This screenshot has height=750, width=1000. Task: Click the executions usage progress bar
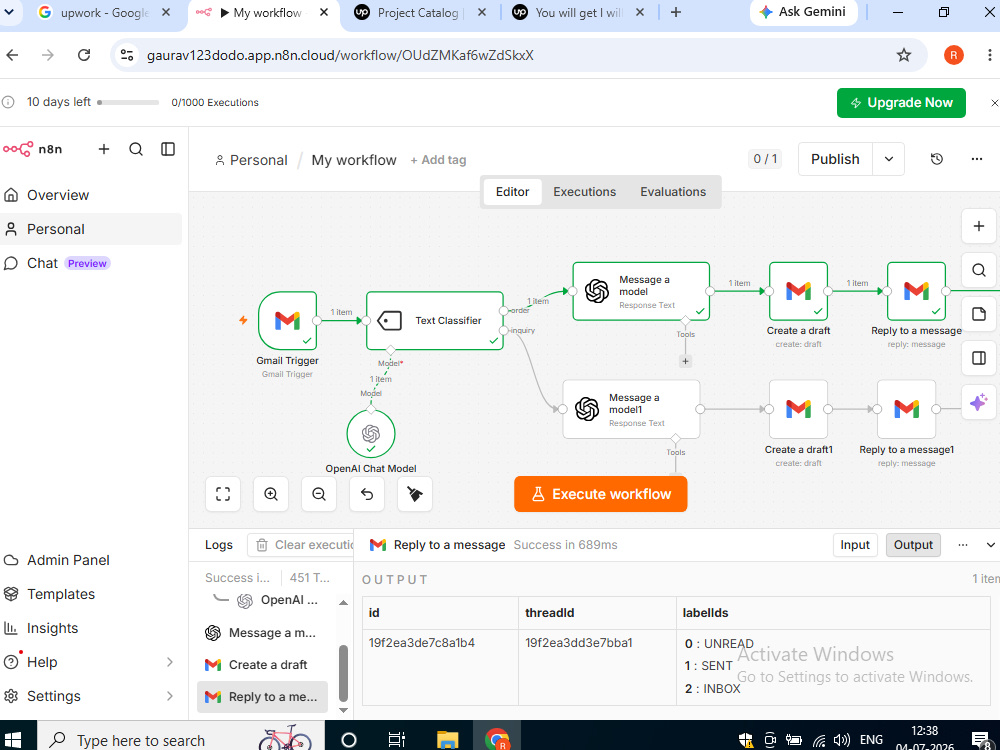pos(128,102)
